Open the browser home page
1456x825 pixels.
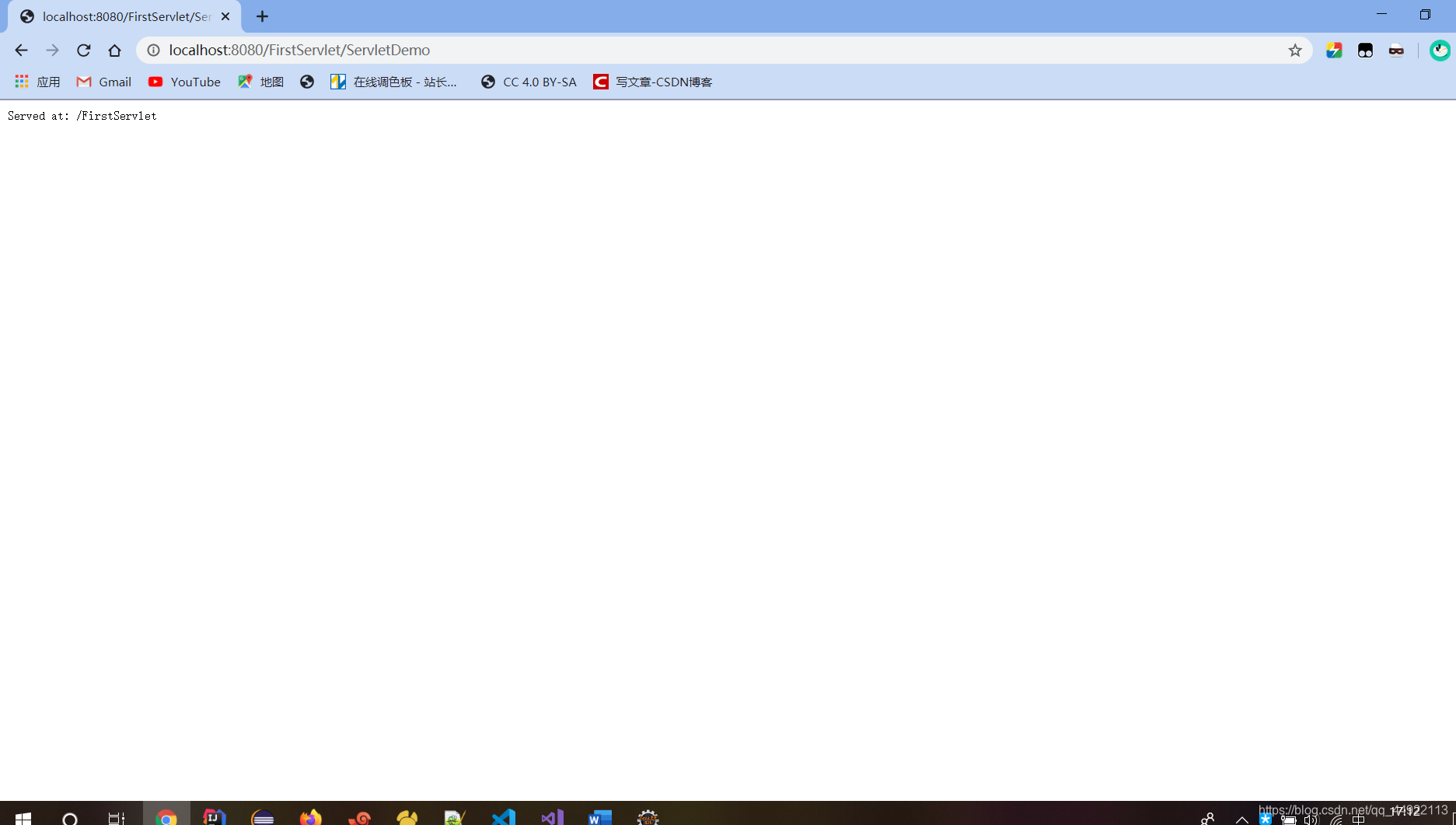115,51
